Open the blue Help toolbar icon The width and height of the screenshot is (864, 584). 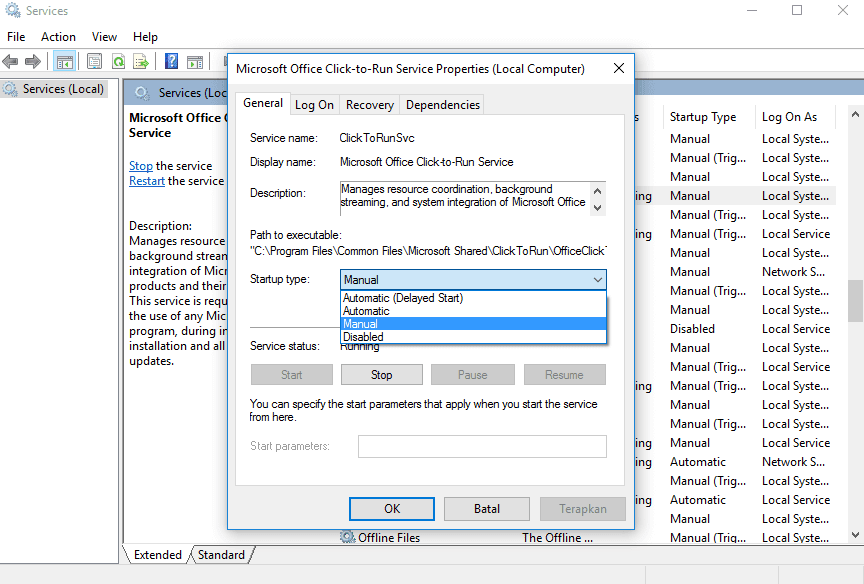(x=171, y=61)
